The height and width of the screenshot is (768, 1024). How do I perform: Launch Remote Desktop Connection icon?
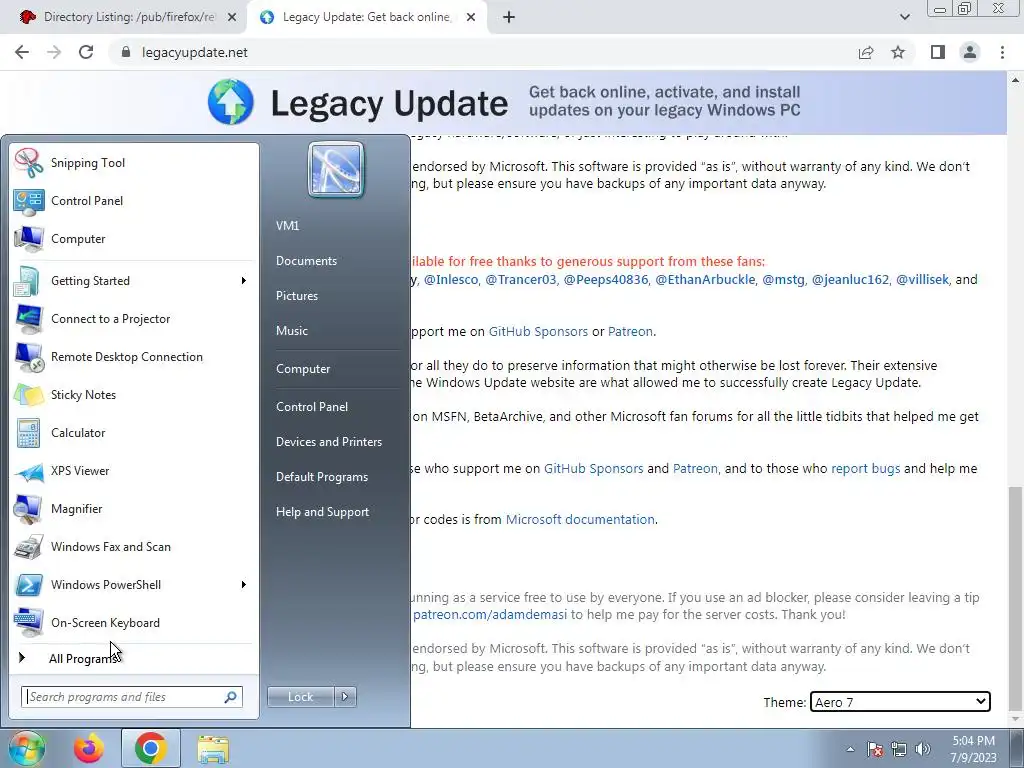(29, 357)
